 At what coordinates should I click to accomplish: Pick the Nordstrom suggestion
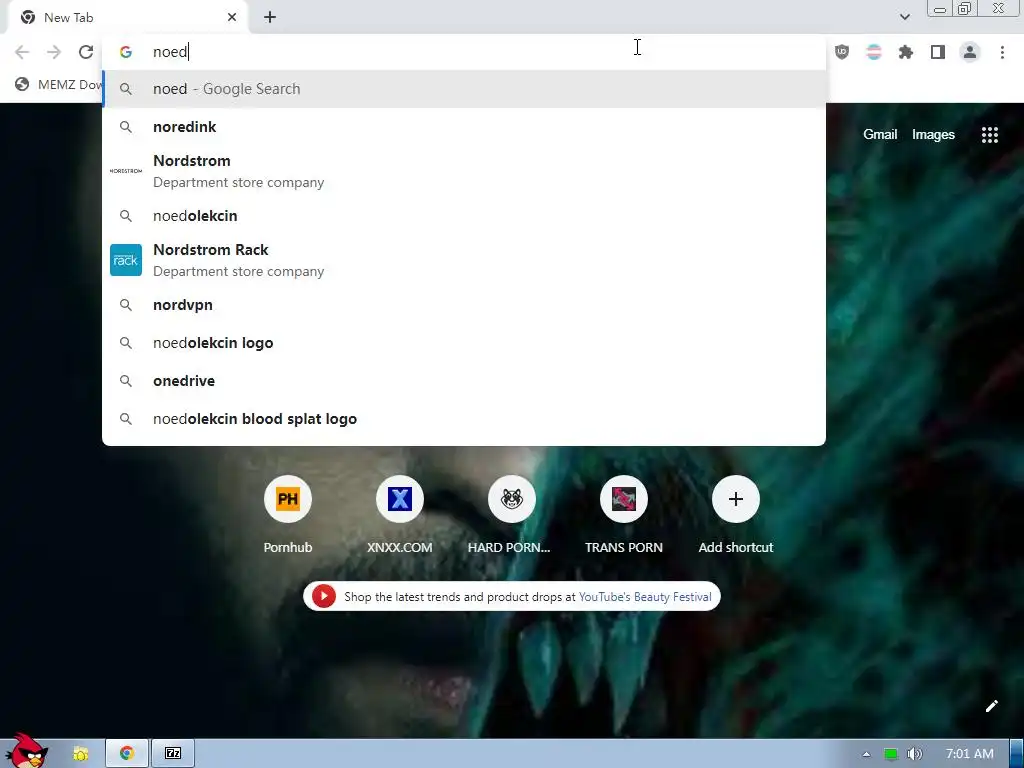pos(464,171)
